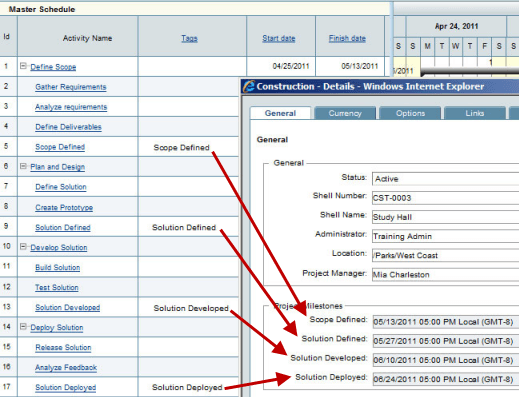Image resolution: width=519 pixels, height=397 pixels.
Task: Sort by the Finish date column header
Action: click(x=347, y=39)
